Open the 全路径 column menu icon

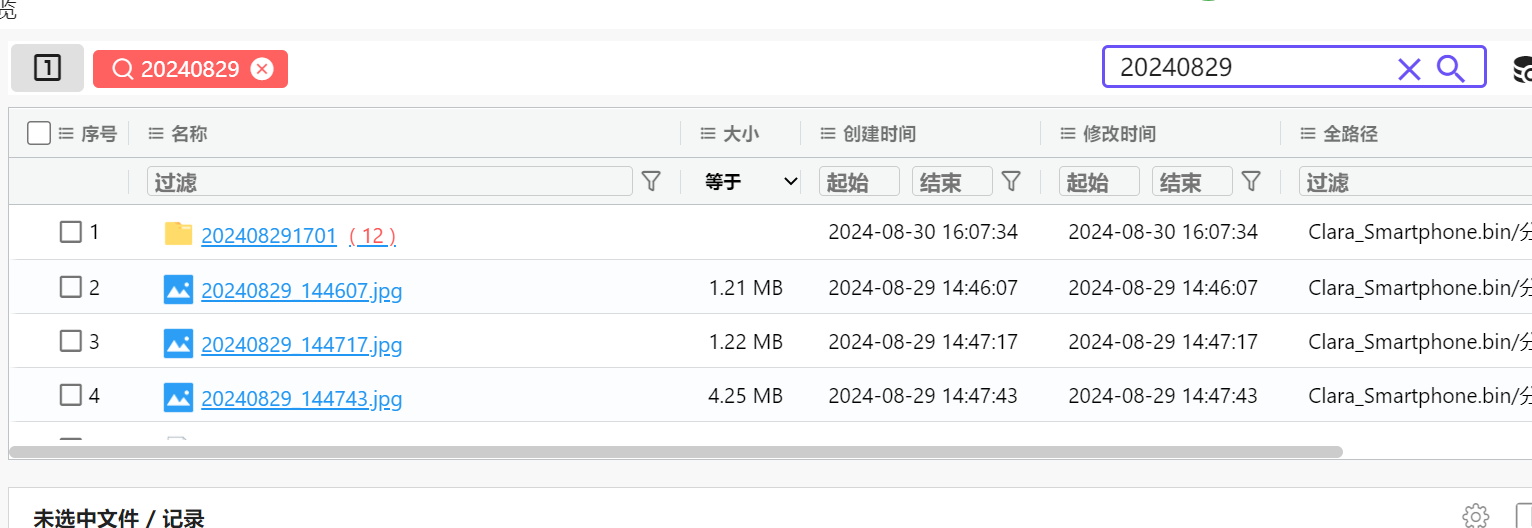tap(1308, 133)
